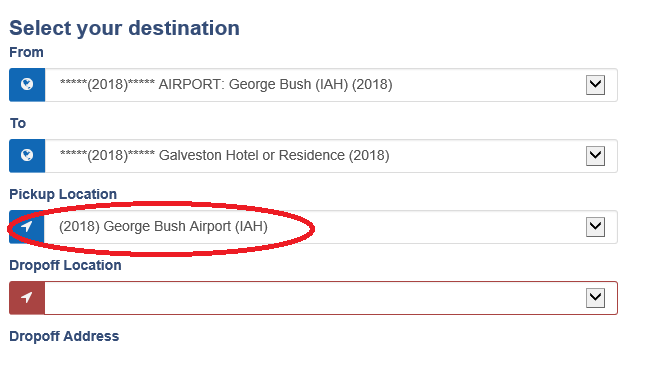This screenshot has height=381, width=650.
Task: Select the Galveston Hotel or Residence field
Action: point(331,156)
